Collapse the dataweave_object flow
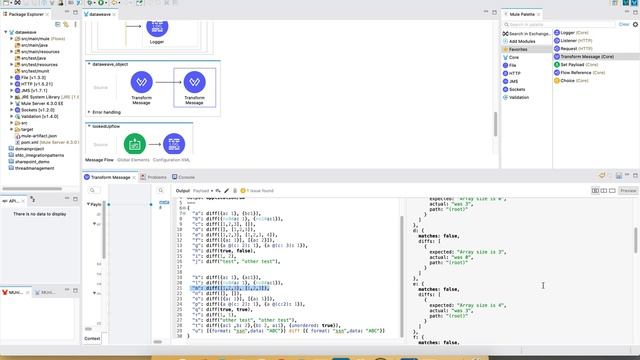 [89, 64]
